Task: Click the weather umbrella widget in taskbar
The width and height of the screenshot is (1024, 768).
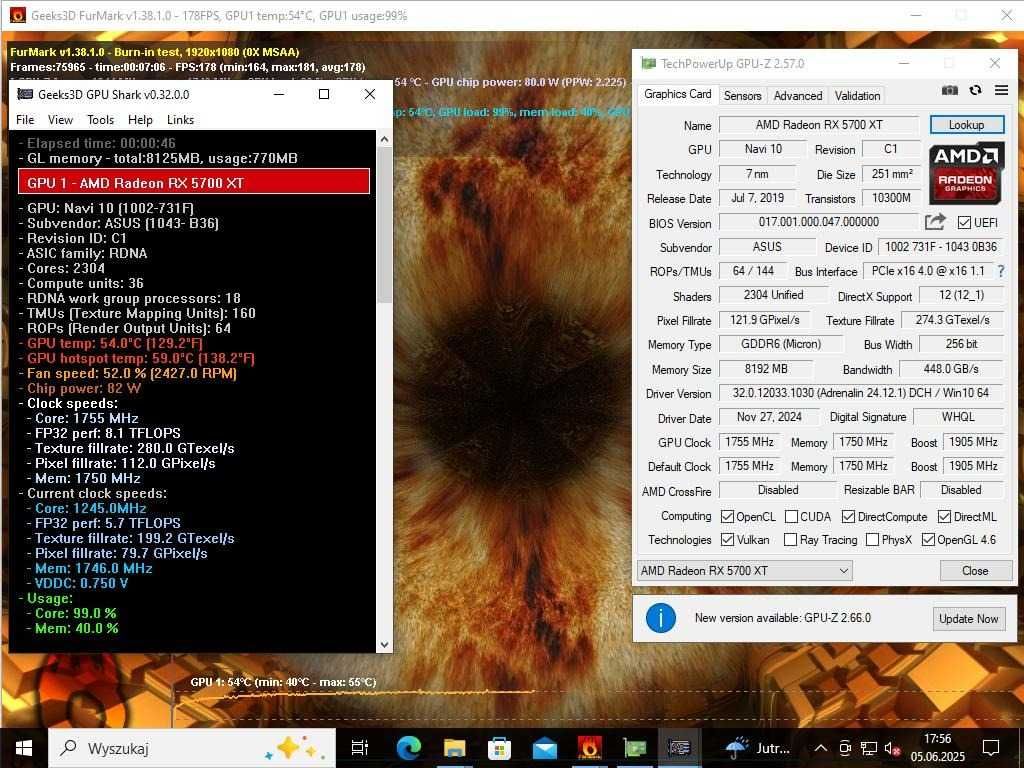Action: (737, 748)
